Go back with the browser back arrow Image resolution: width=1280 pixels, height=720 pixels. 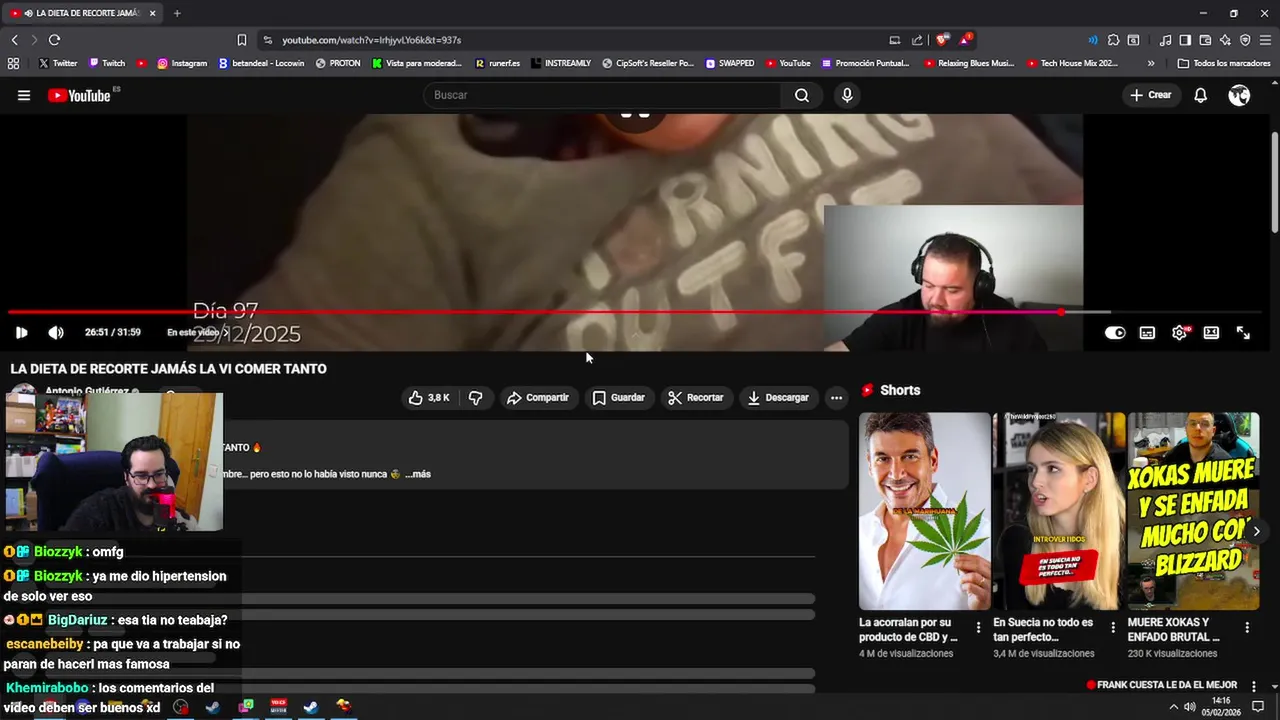click(x=14, y=40)
